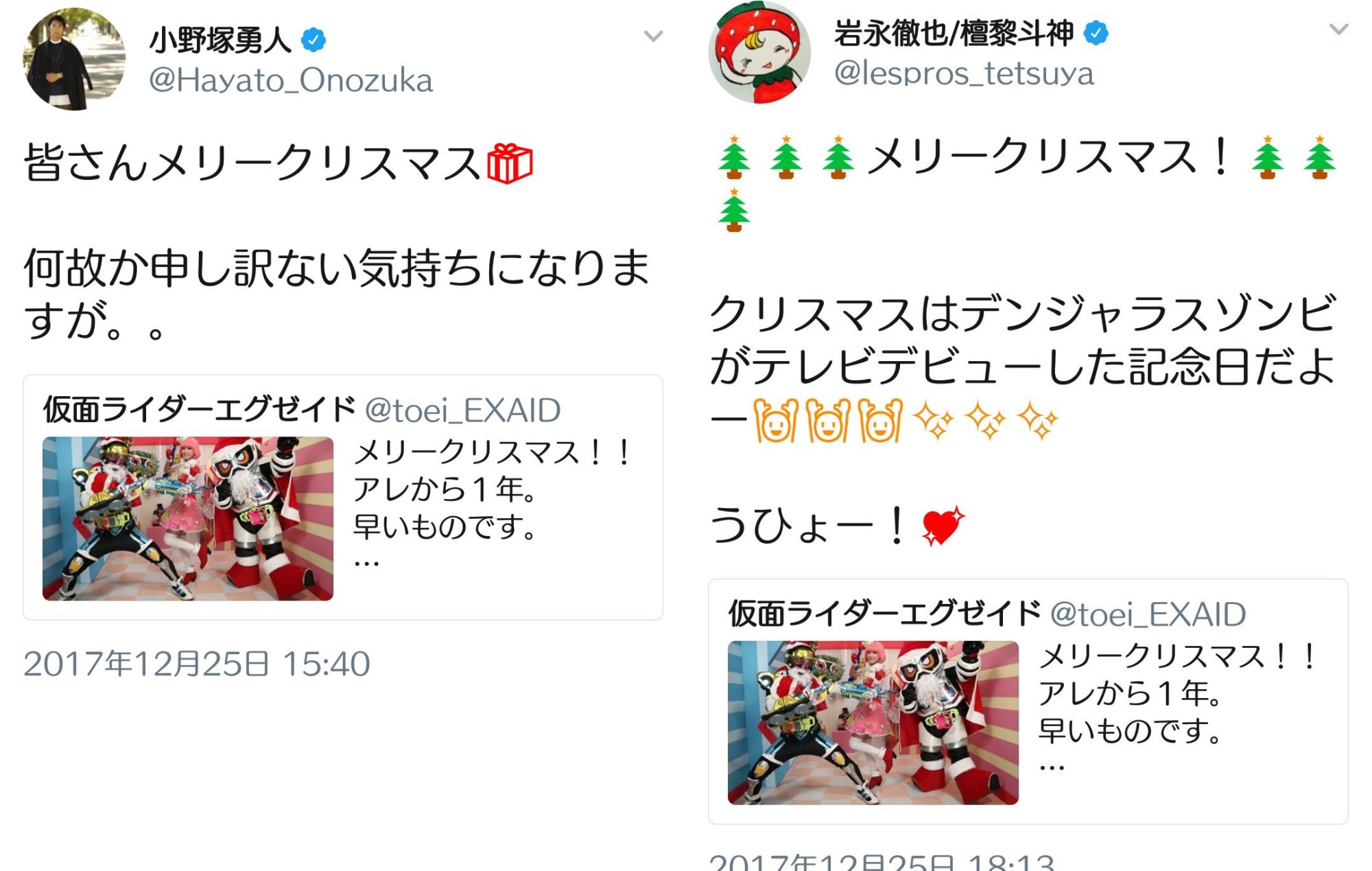Click the verified badge beside 小野塚勇人

coord(314,40)
